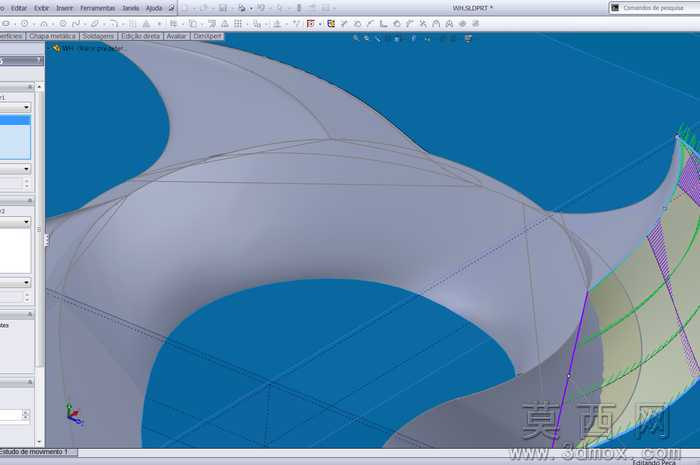
Task: Open the Exibir menu
Action: click(42, 8)
